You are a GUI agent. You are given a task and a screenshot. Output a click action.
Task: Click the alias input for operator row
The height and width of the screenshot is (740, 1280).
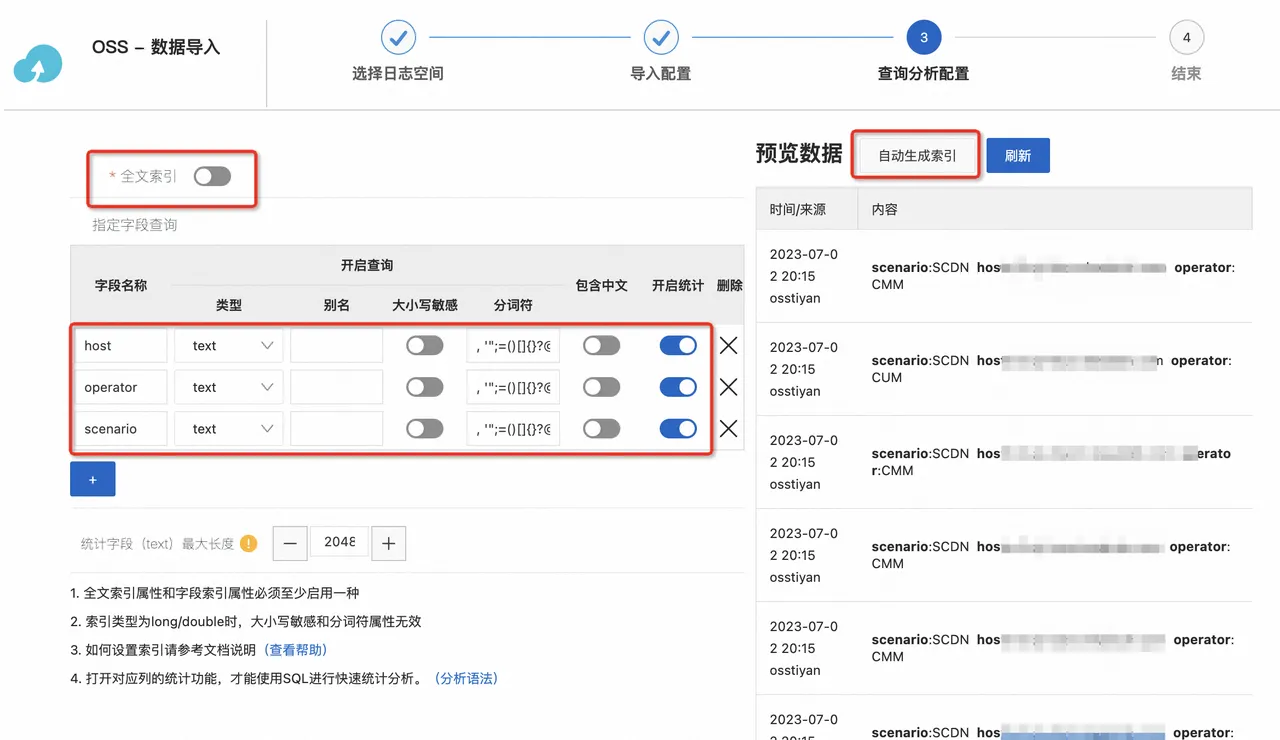coord(337,387)
